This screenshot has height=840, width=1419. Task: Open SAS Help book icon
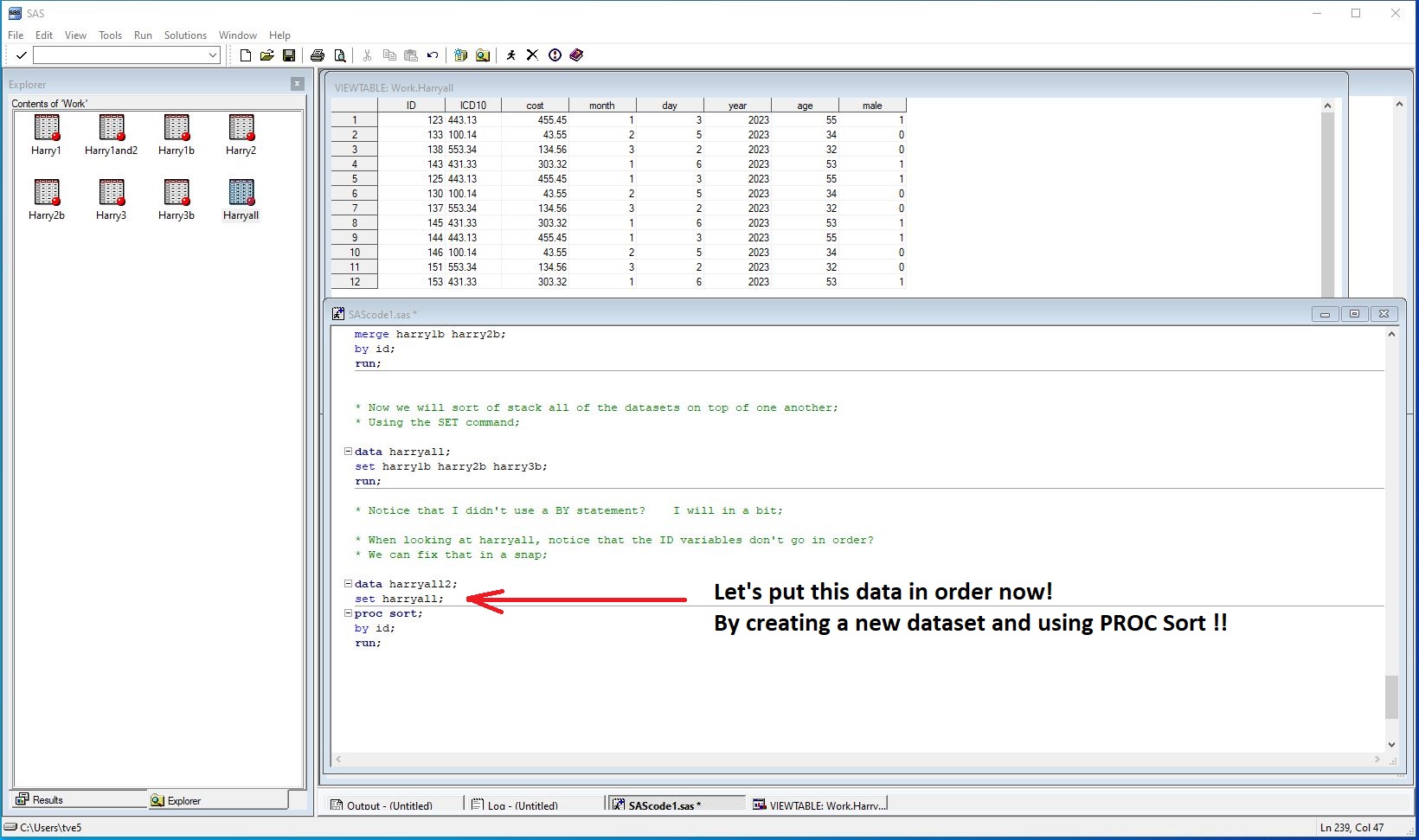tap(576, 55)
